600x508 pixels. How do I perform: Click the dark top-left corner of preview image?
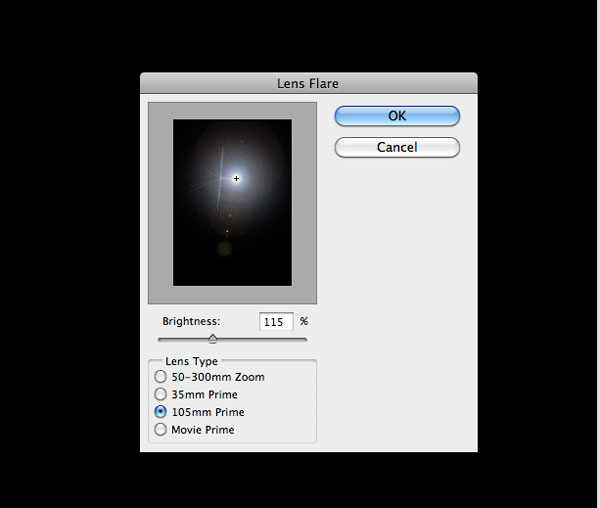tap(180, 127)
